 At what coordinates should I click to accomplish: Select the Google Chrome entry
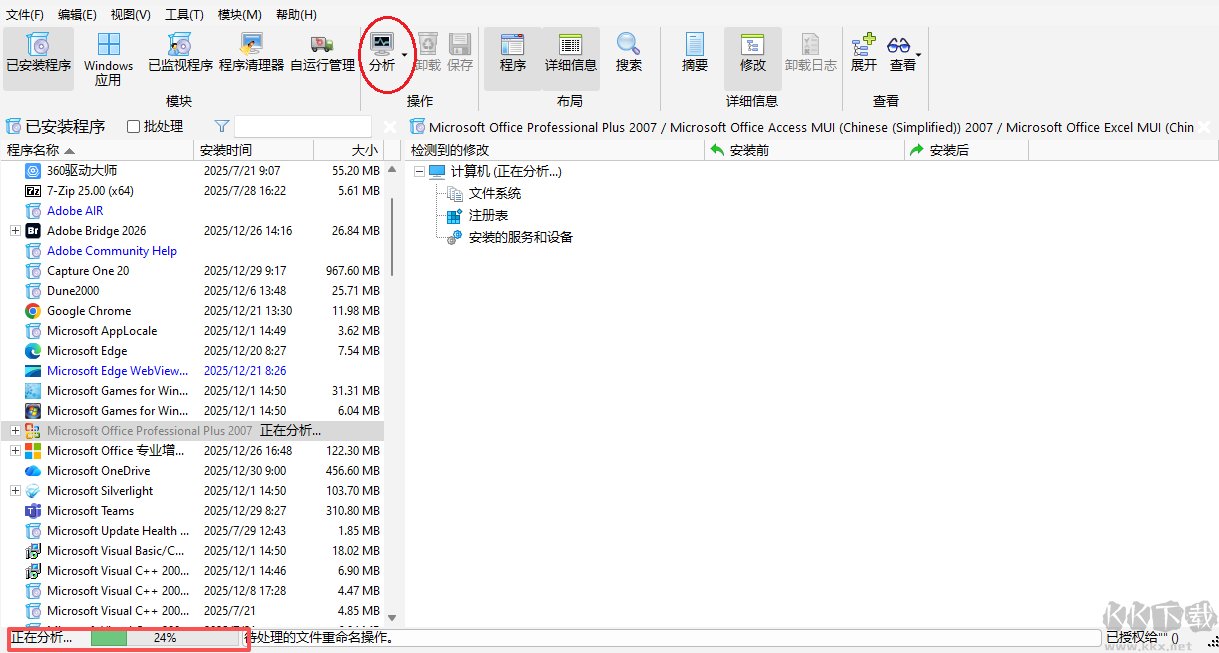pos(192,311)
